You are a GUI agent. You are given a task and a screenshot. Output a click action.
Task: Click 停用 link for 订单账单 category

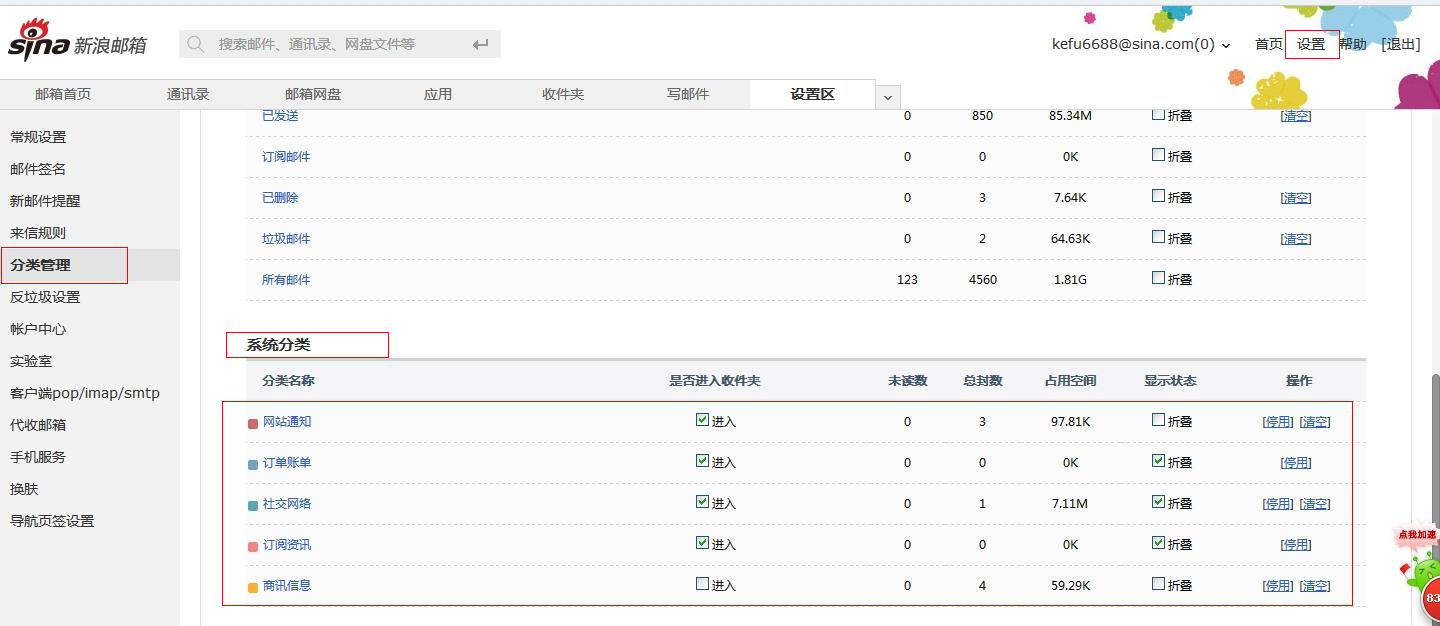[x=1296, y=463]
